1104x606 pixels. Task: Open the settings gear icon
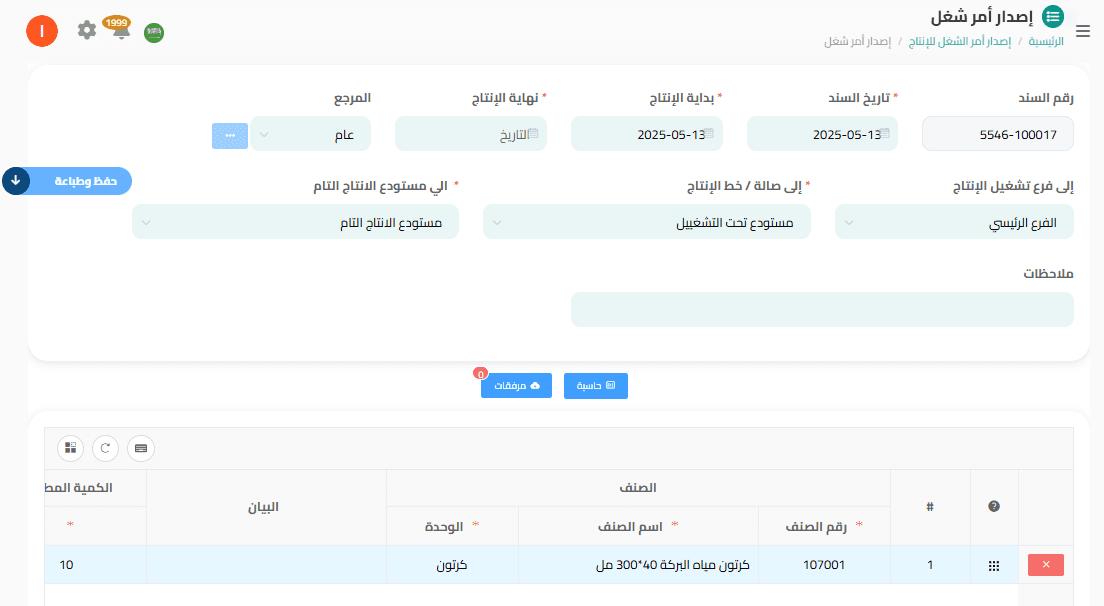coord(87,30)
